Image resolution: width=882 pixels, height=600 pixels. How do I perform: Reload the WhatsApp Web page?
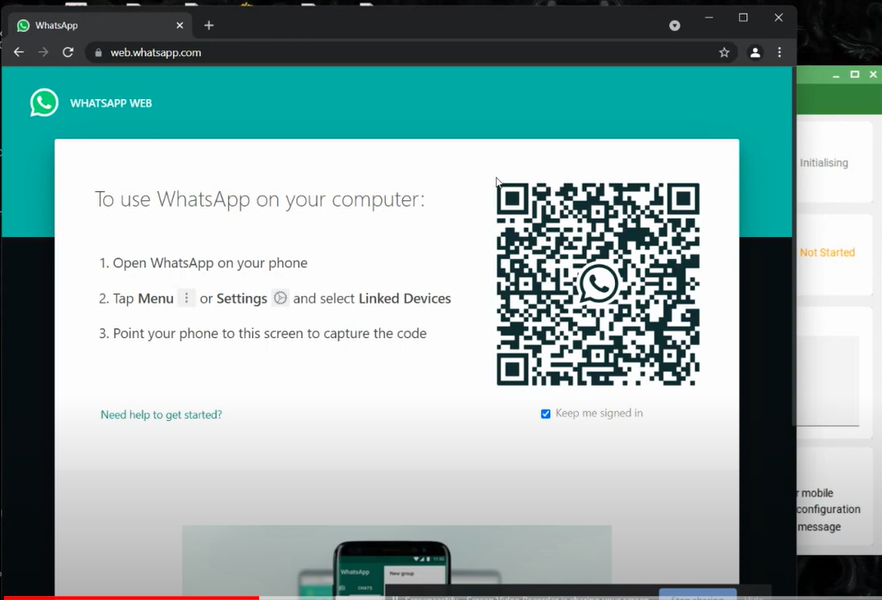pyautogui.click(x=68, y=52)
